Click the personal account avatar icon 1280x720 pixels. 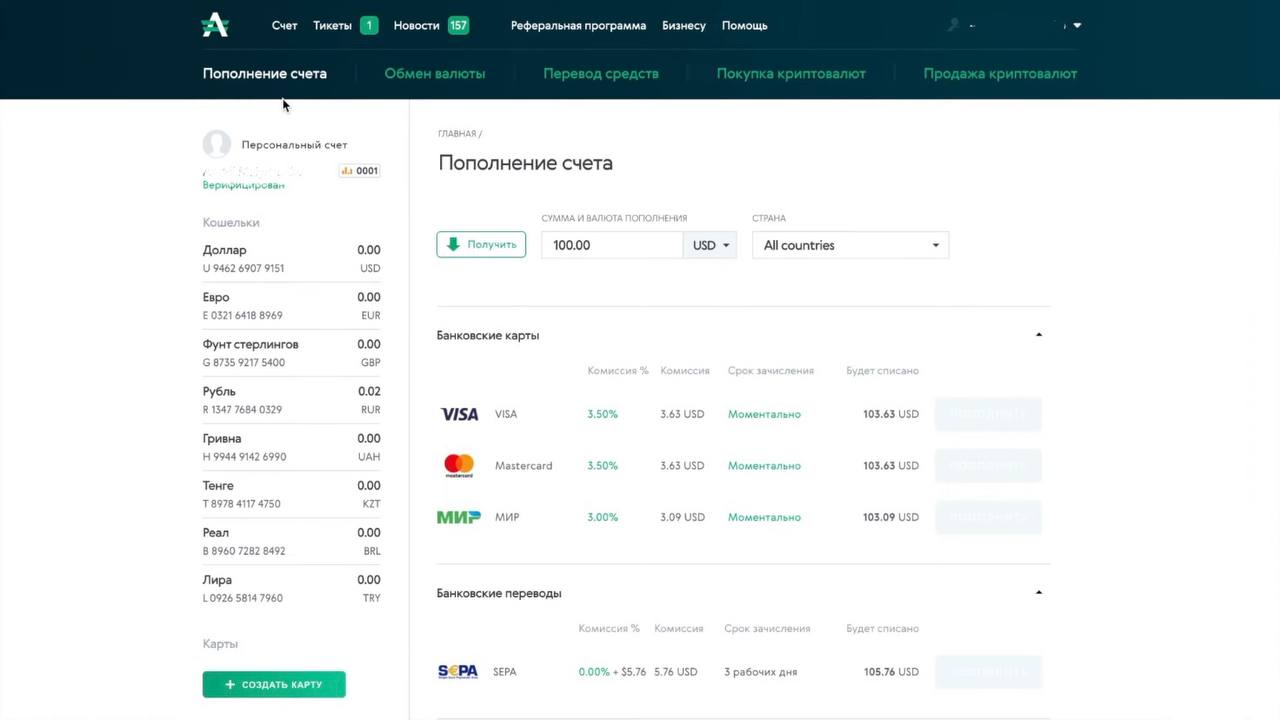click(x=217, y=144)
